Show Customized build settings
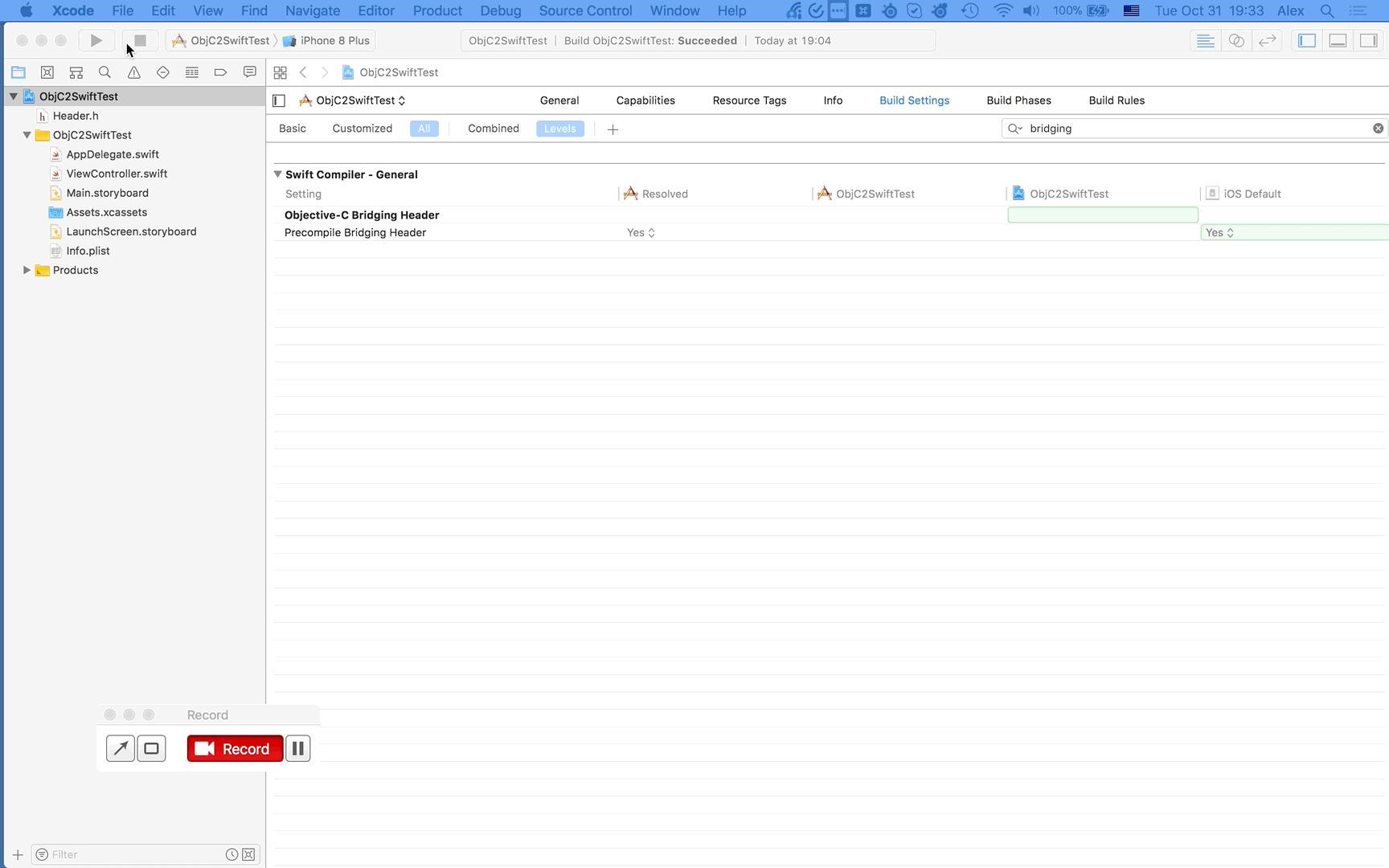1389x868 pixels. [363, 129]
